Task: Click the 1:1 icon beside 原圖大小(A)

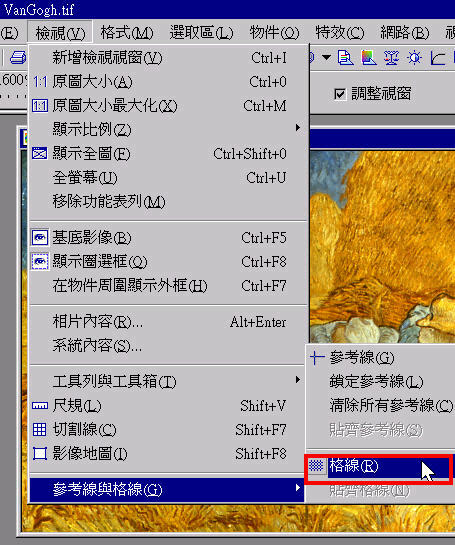Action: (40, 82)
